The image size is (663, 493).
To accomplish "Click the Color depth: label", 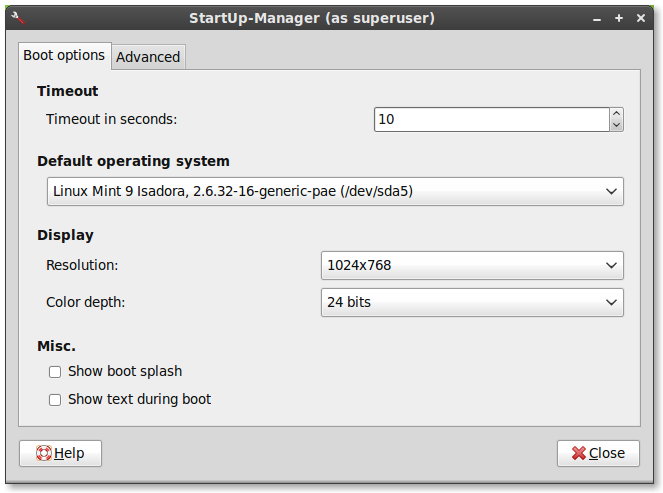I will coord(85,302).
